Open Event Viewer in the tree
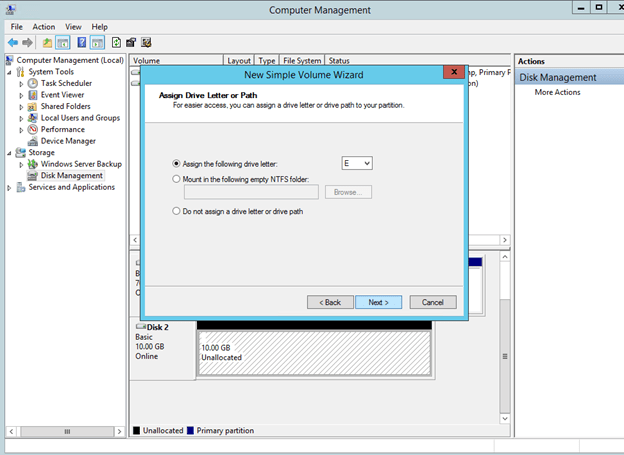 click(x=62, y=95)
